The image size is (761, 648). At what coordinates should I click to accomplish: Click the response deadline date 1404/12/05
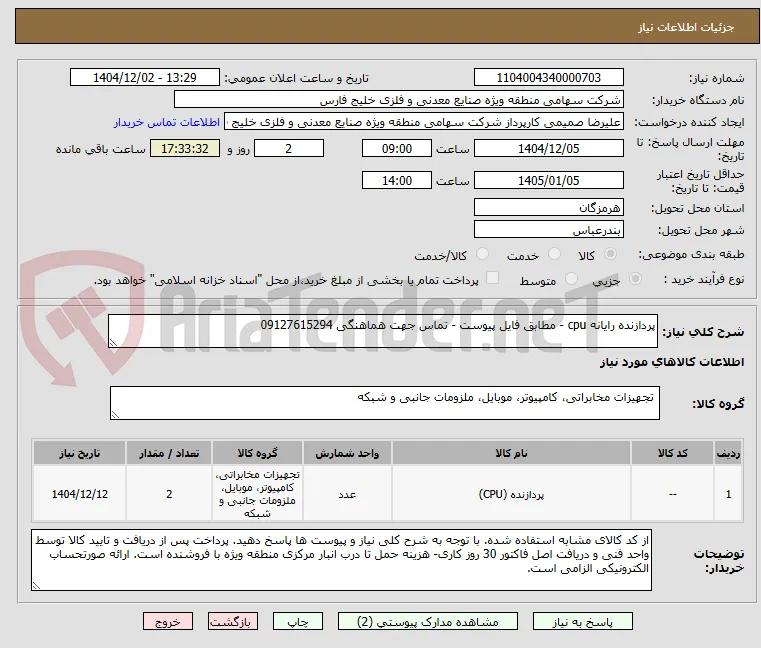548,149
